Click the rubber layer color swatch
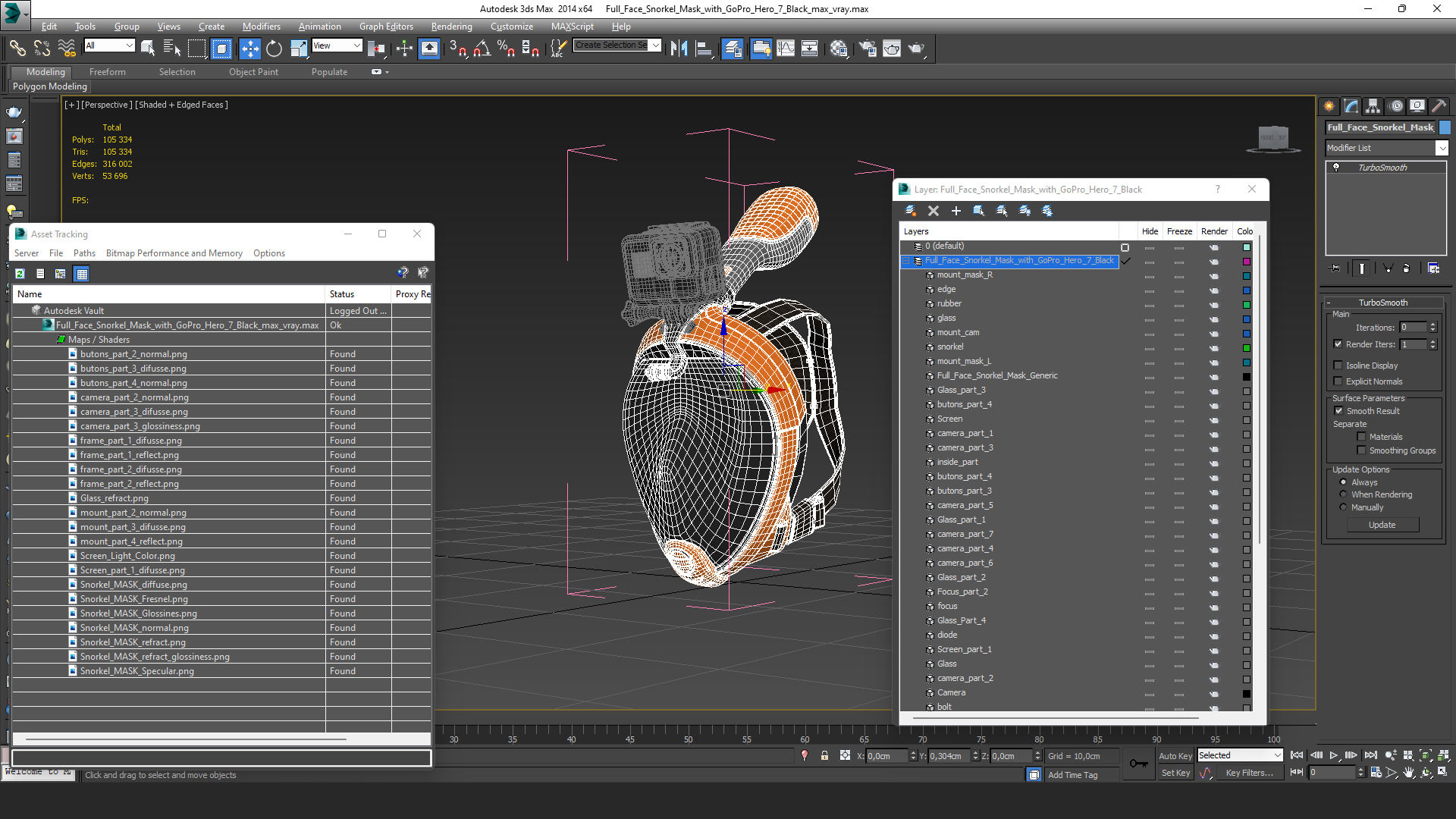Image resolution: width=1456 pixels, height=819 pixels. tap(1246, 305)
